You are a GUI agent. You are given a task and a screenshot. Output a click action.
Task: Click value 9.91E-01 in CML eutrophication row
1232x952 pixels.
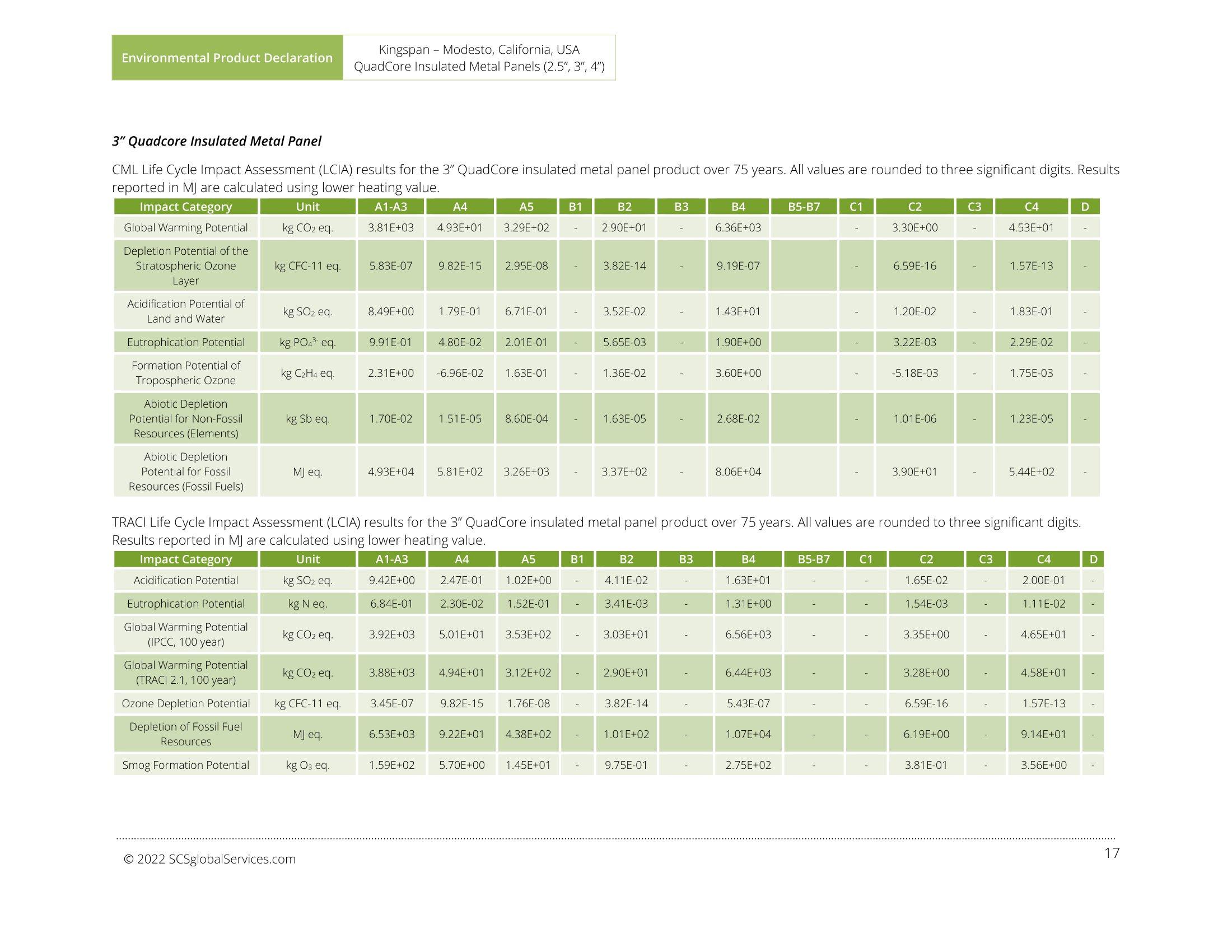[x=391, y=342]
